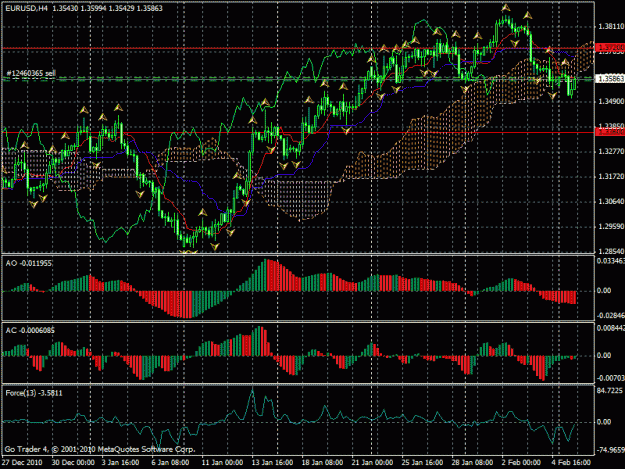Viewport: 625px width, 469px height.
Task: Click the 30 Dec 00:00 time label
Action: pyautogui.click(x=73, y=462)
